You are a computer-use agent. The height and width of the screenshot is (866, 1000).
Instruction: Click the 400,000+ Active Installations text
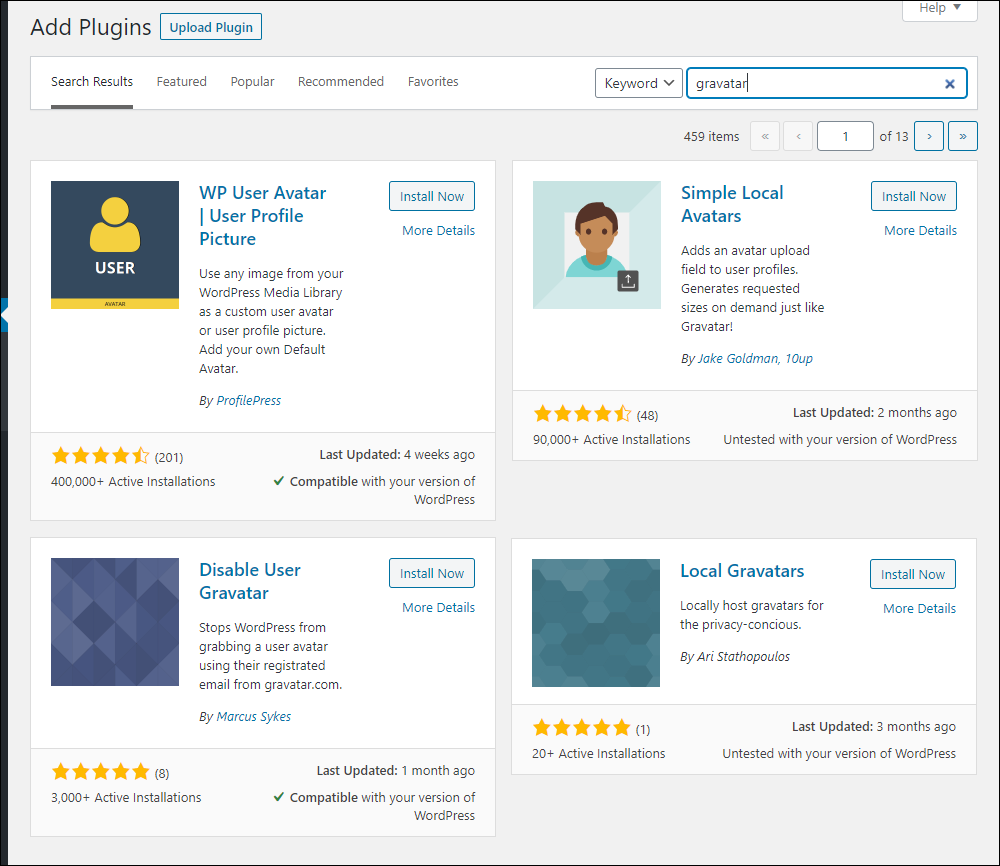[x=133, y=481]
